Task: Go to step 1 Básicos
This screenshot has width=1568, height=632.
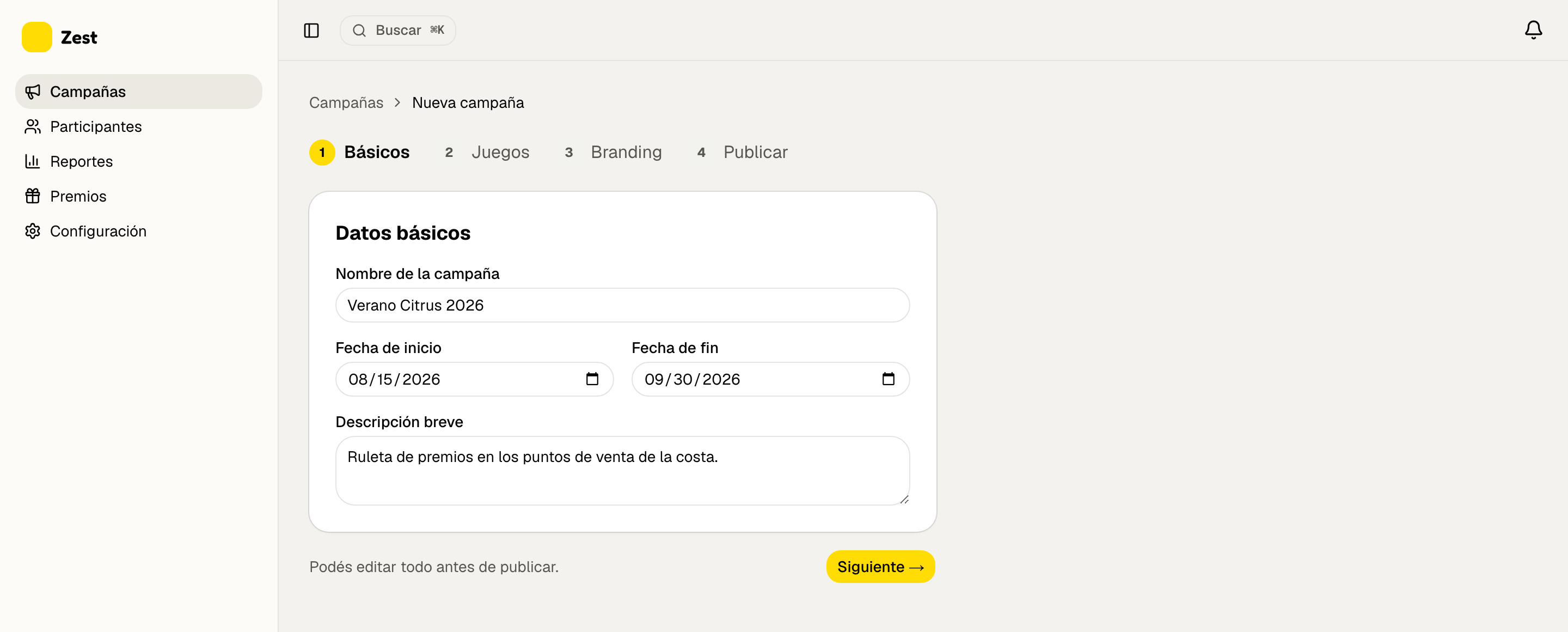Action: click(360, 152)
